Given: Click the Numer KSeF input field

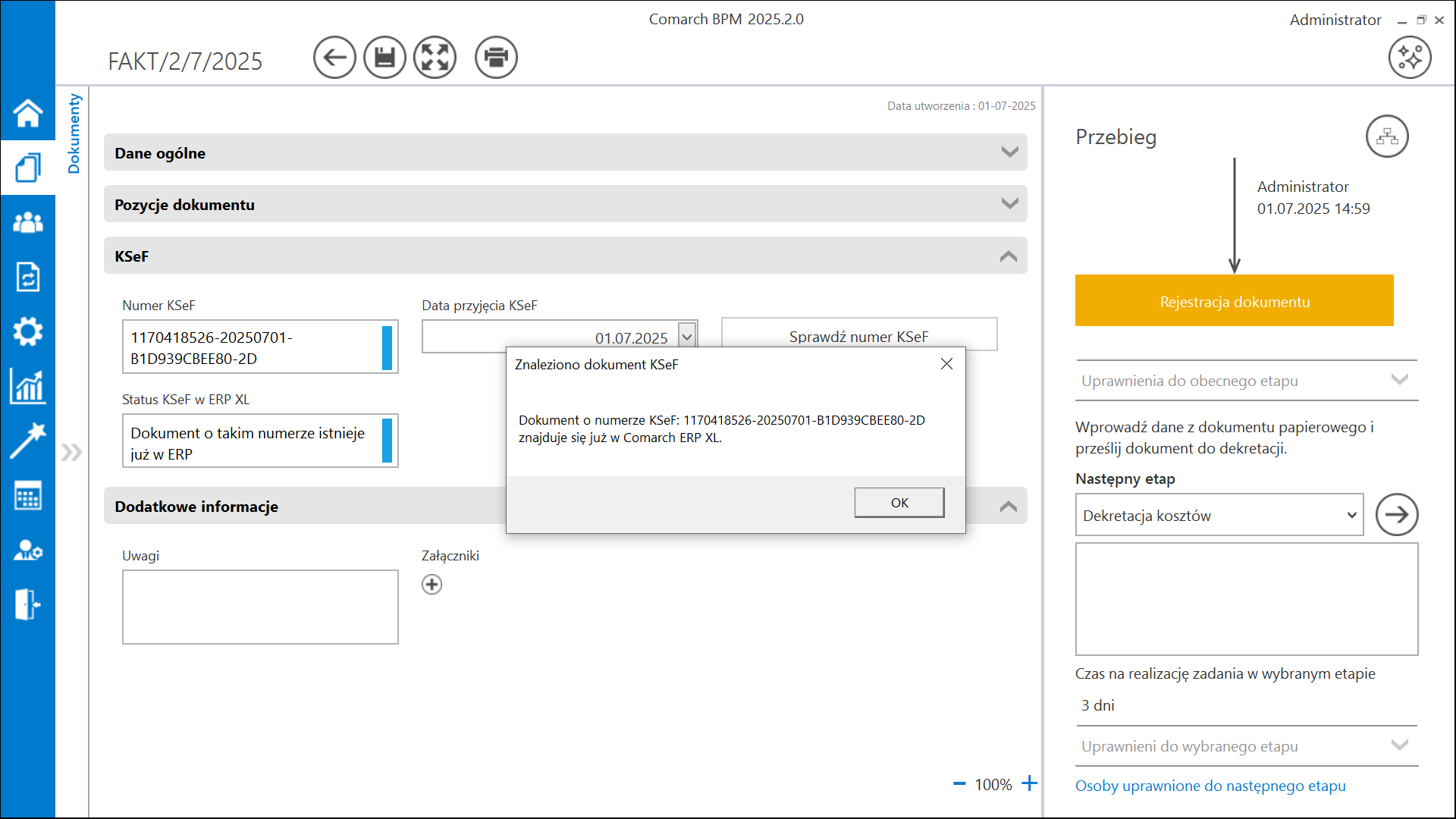Looking at the screenshot, I should click(x=260, y=347).
